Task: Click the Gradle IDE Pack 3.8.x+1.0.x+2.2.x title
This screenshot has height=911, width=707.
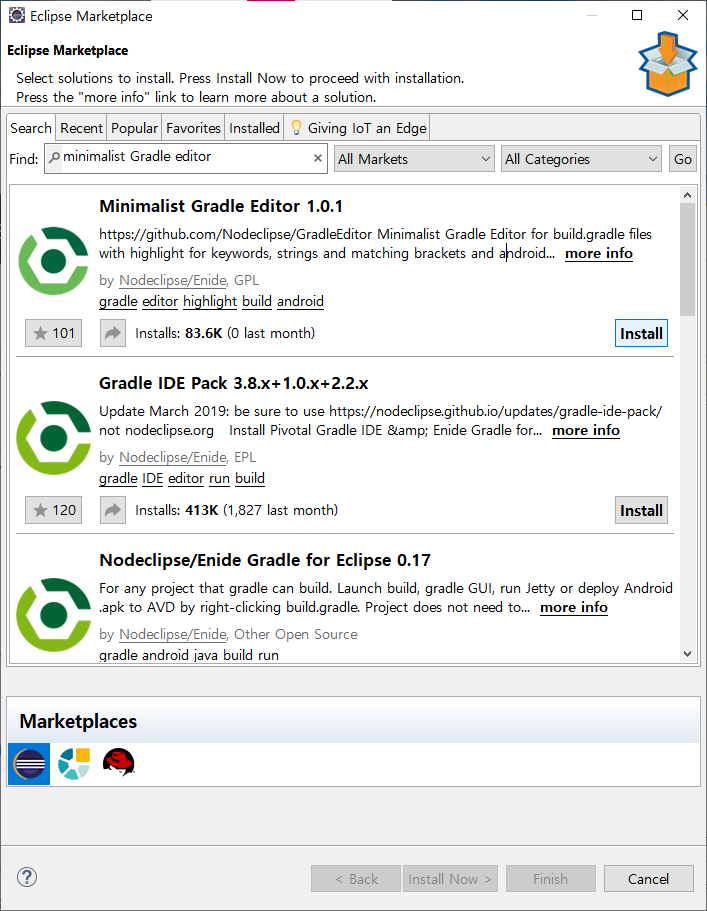Action: coord(234,383)
